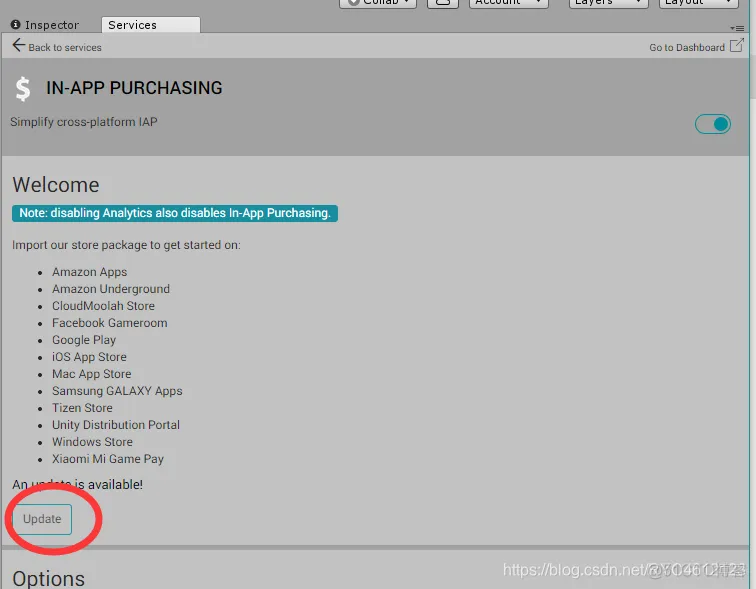
Task: Click the Back to services link
Action: [65, 47]
